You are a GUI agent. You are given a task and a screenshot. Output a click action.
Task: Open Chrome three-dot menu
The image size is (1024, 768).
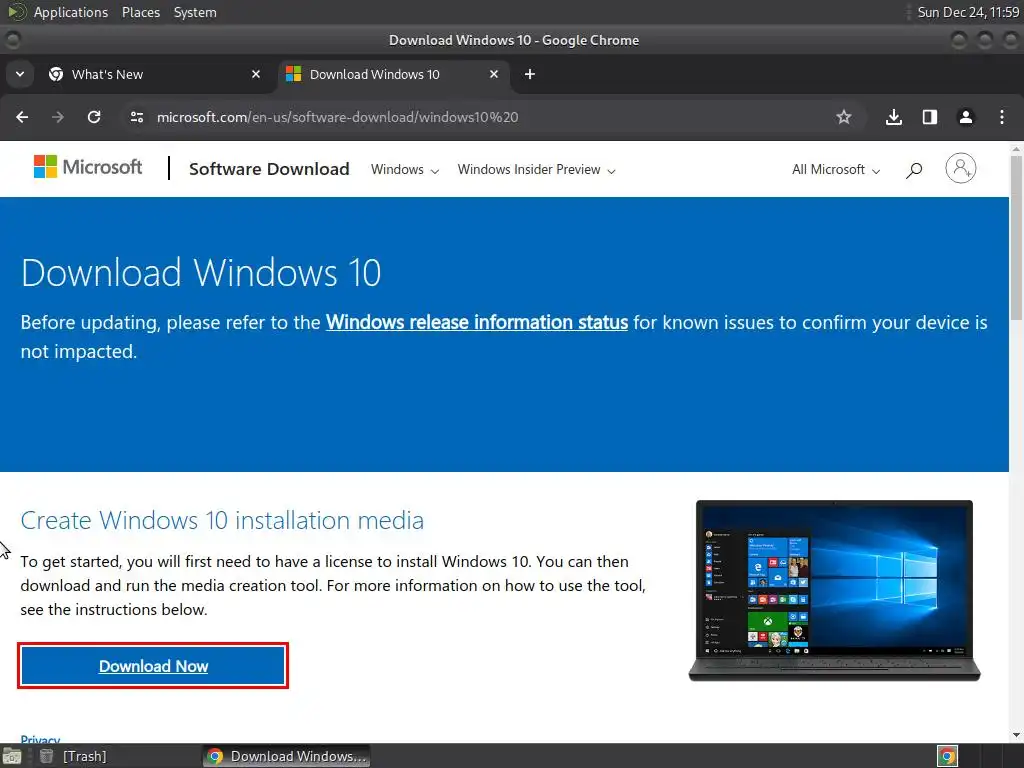(1002, 117)
